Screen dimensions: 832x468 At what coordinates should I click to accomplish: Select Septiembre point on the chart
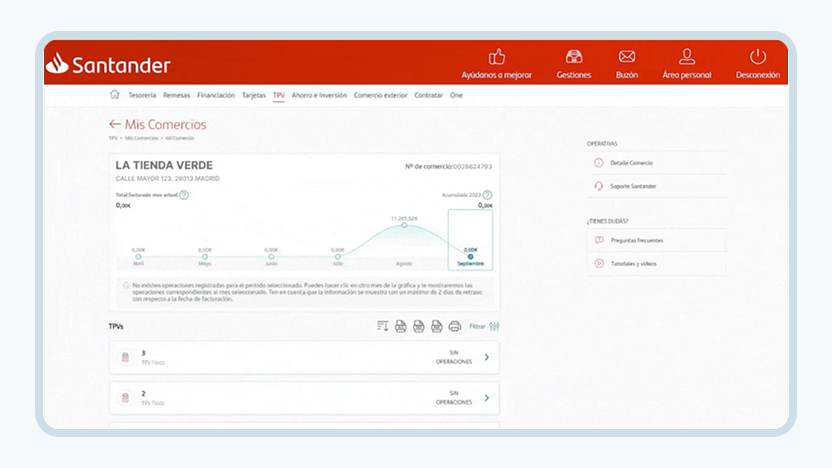pos(470,256)
